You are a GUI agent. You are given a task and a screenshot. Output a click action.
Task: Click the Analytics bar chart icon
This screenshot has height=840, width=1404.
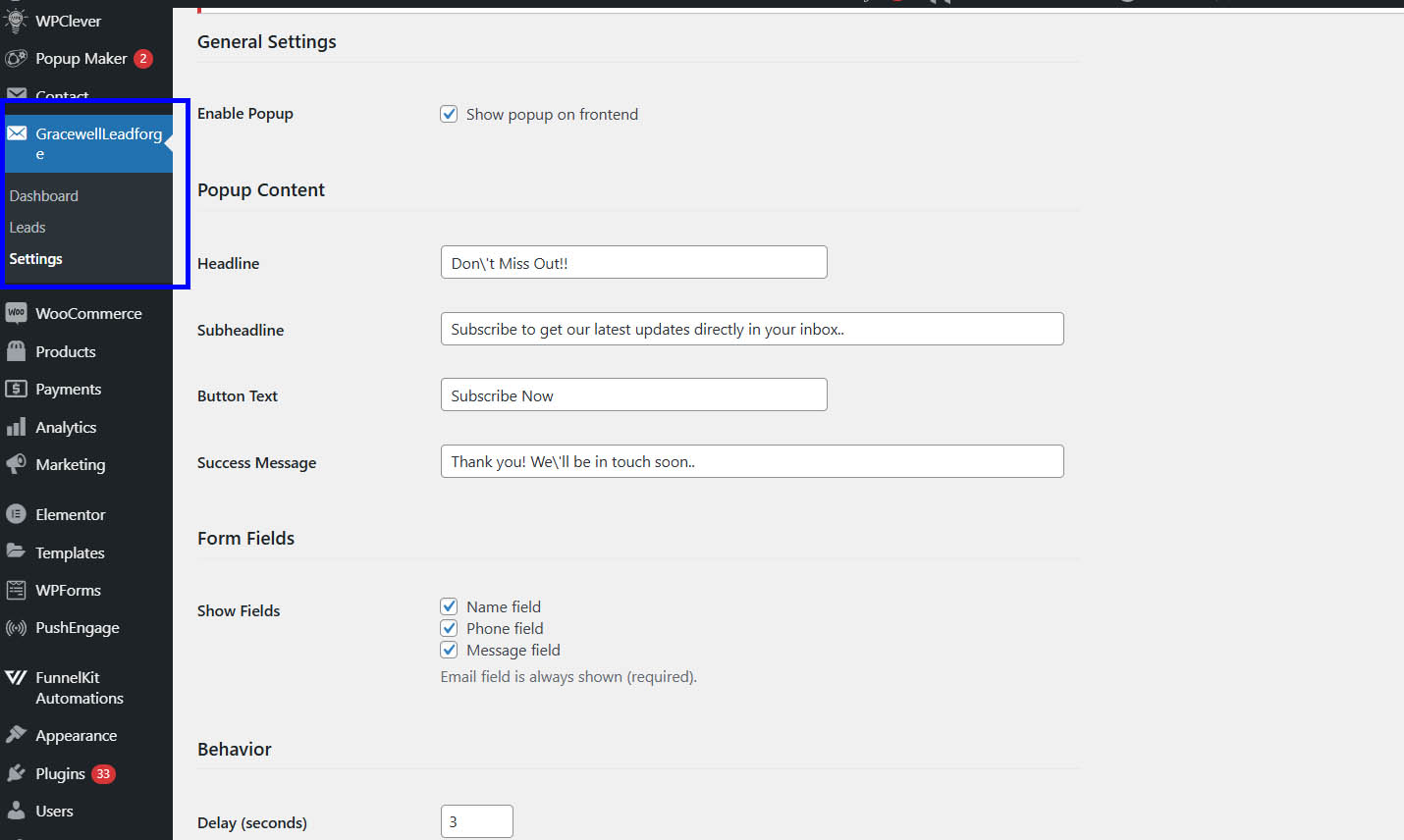(x=16, y=427)
